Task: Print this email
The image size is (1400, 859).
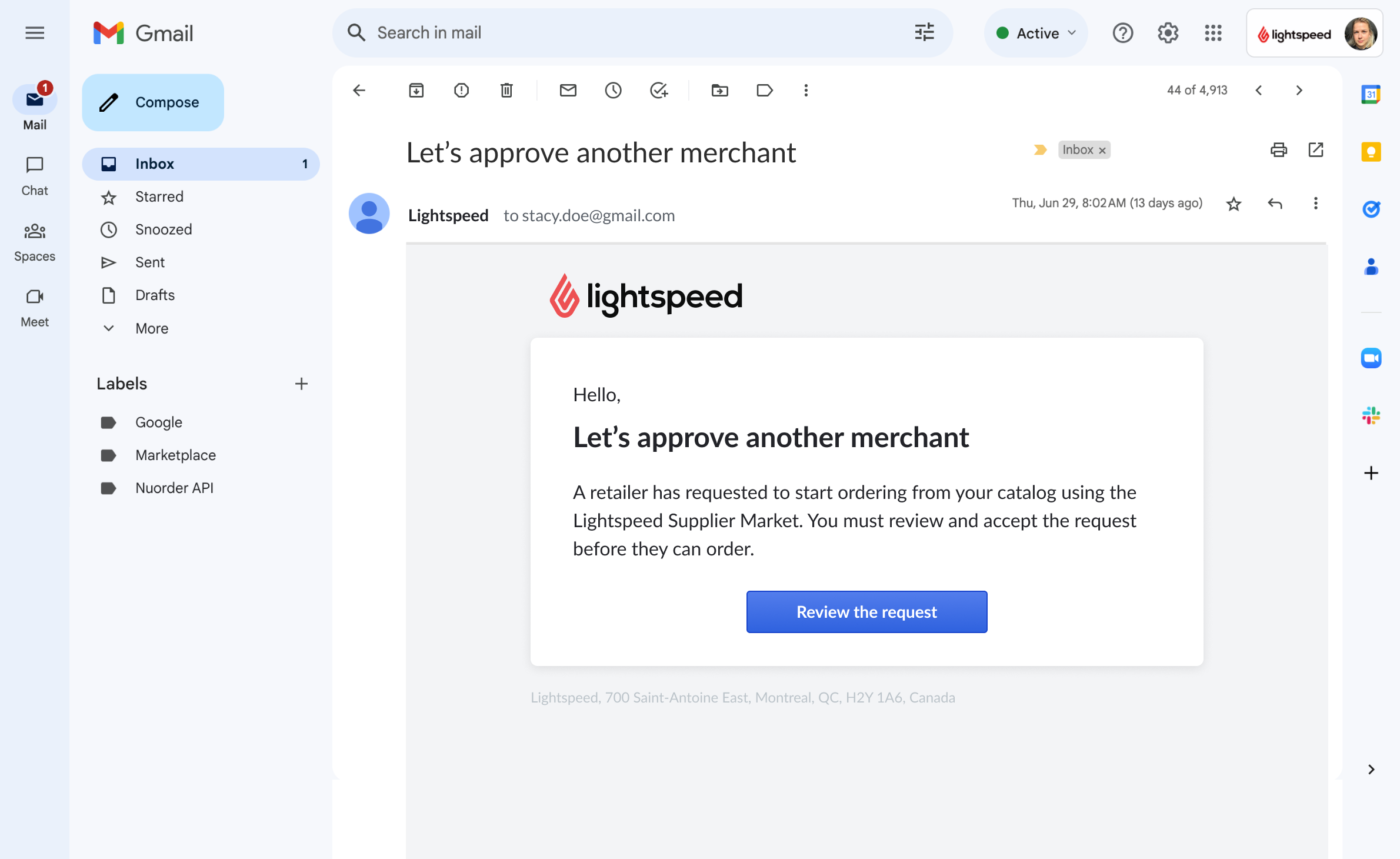Action: tap(1278, 150)
